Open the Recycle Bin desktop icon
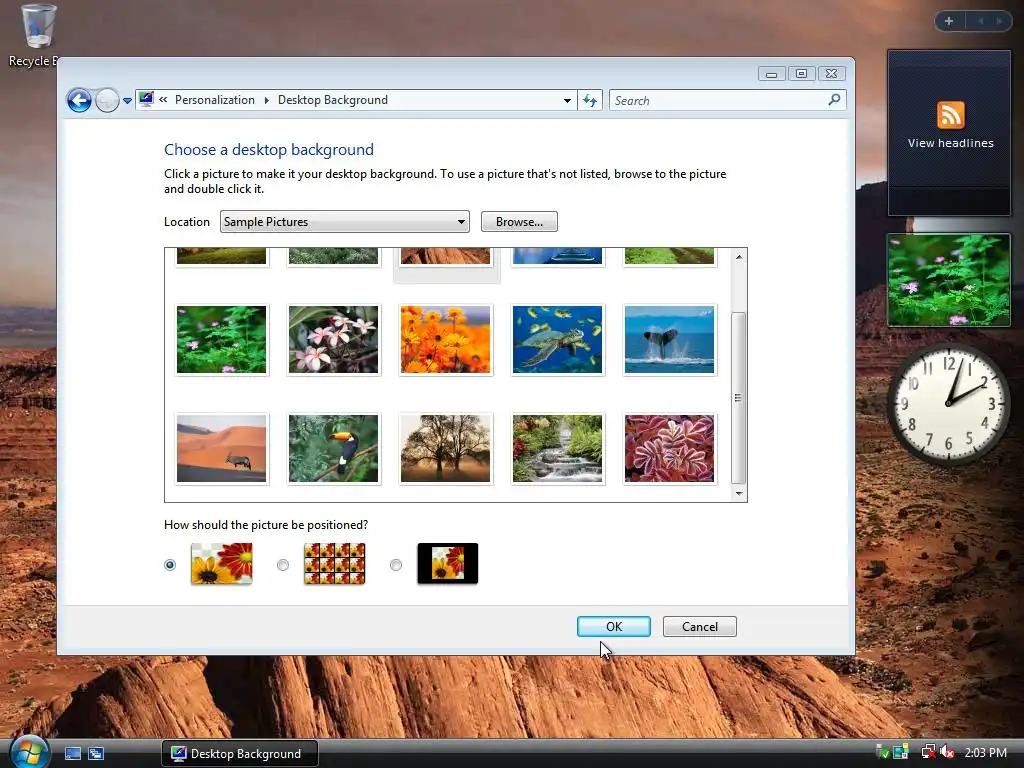Screen dimensions: 1024x768 click(36, 36)
